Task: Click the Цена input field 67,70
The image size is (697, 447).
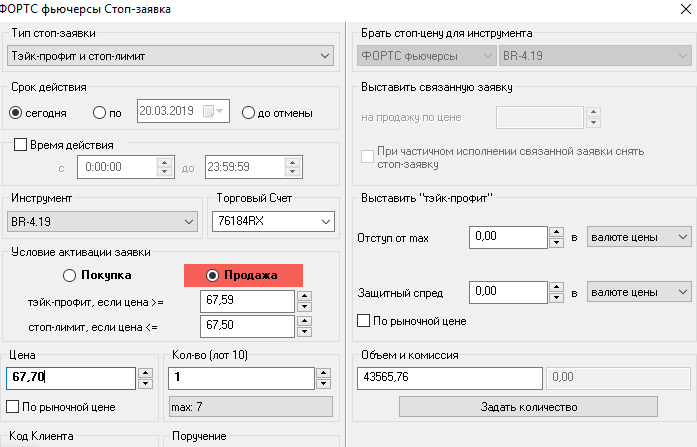Action: (x=70, y=378)
